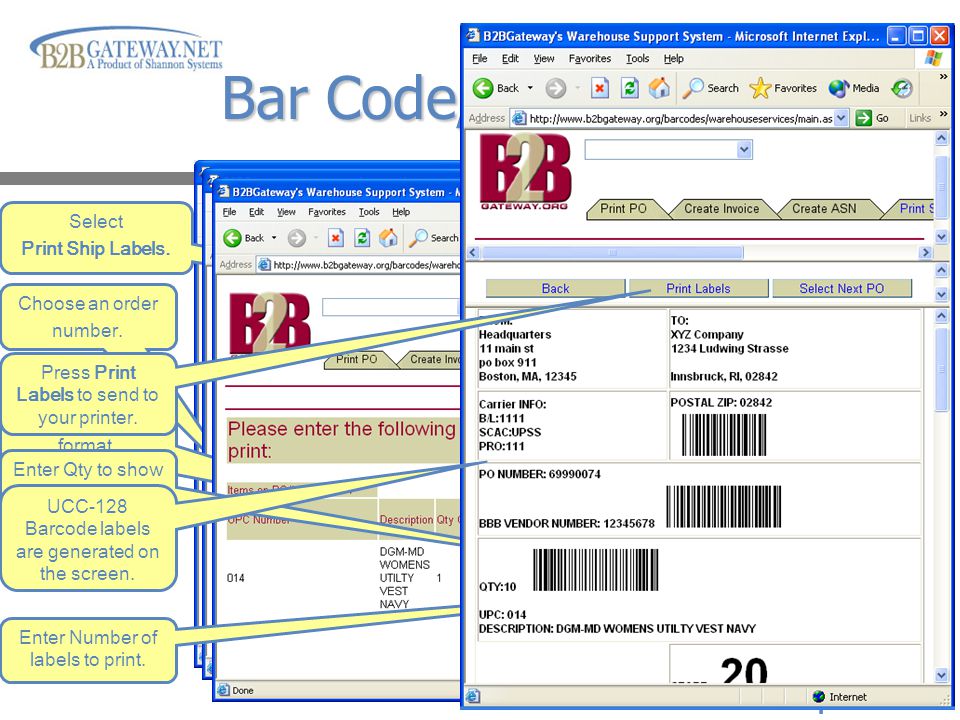
Task: Select the Print PO tab in the rear window
Action: tap(356, 359)
